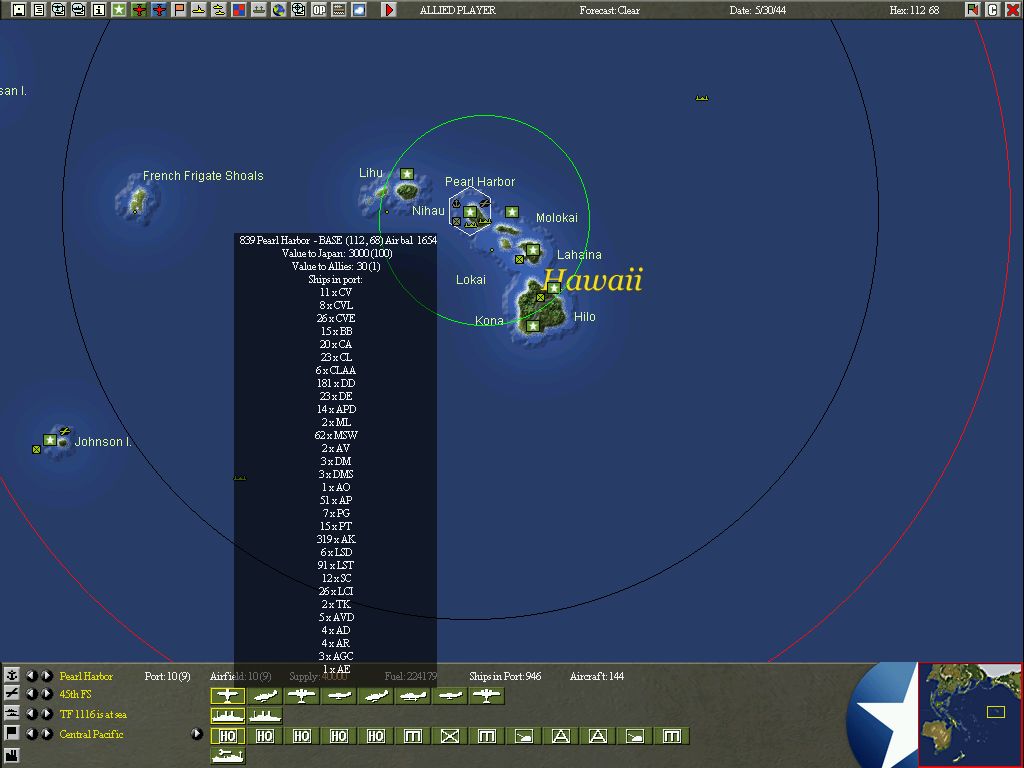Go to previous task force before TF 1116
The image size is (1024, 768).
(31, 714)
